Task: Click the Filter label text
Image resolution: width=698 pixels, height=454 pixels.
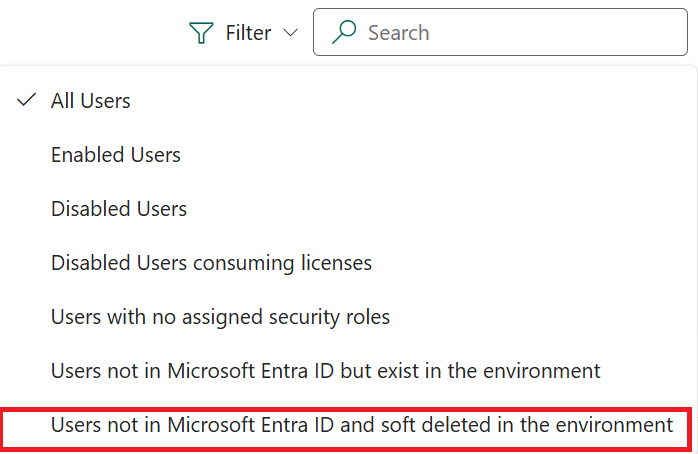Action: click(x=248, y=33)
